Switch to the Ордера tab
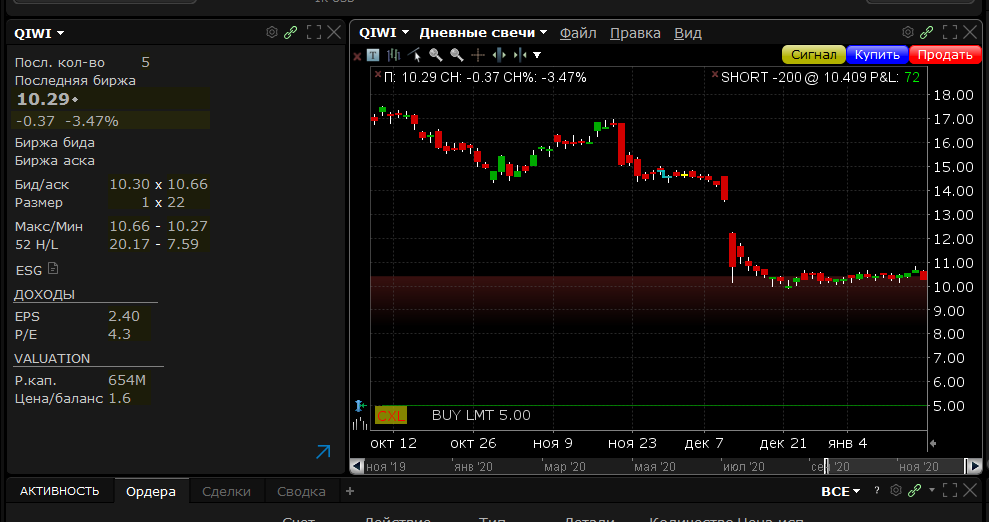The height and width of the screenshot is (522, 989). [151, 491]
